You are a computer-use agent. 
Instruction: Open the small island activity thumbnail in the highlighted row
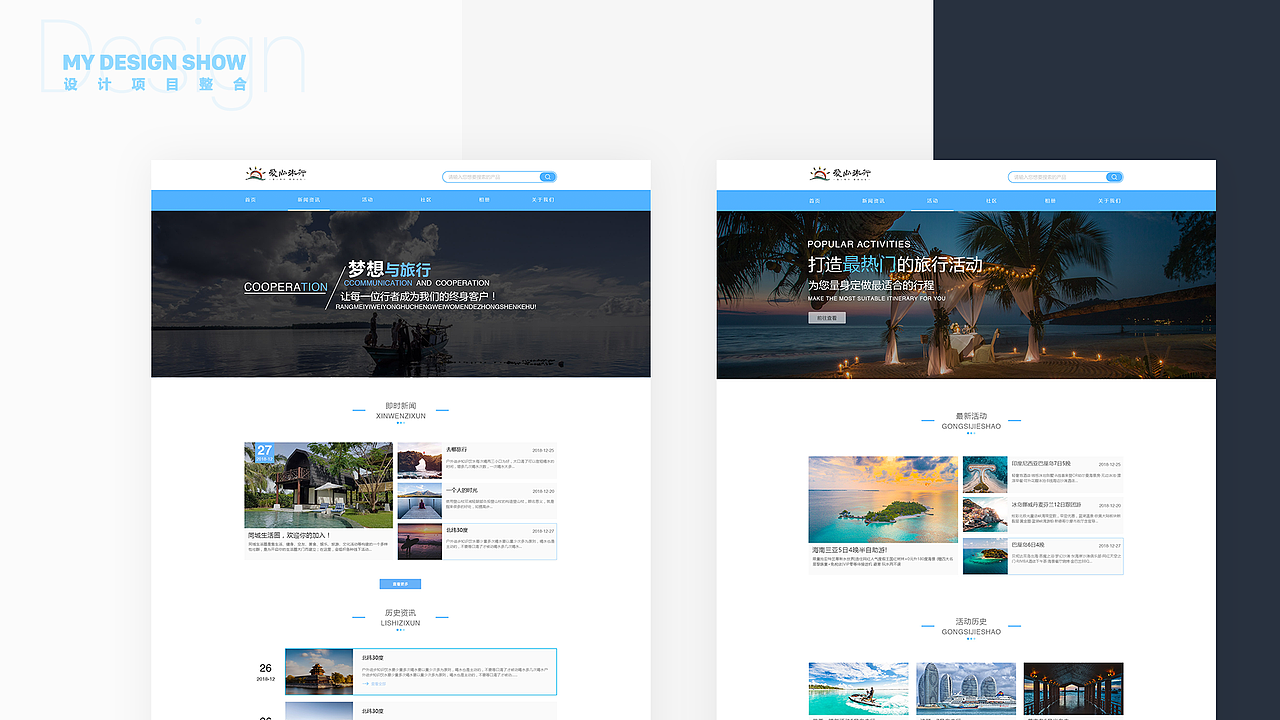pos(985,556)
